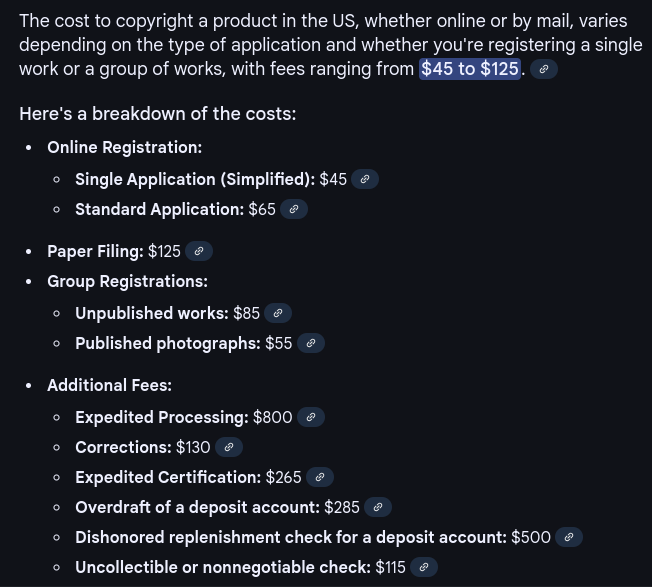Click the Additional Fees heading
This screenshot has height=587, width=652.
click(109, 385)
